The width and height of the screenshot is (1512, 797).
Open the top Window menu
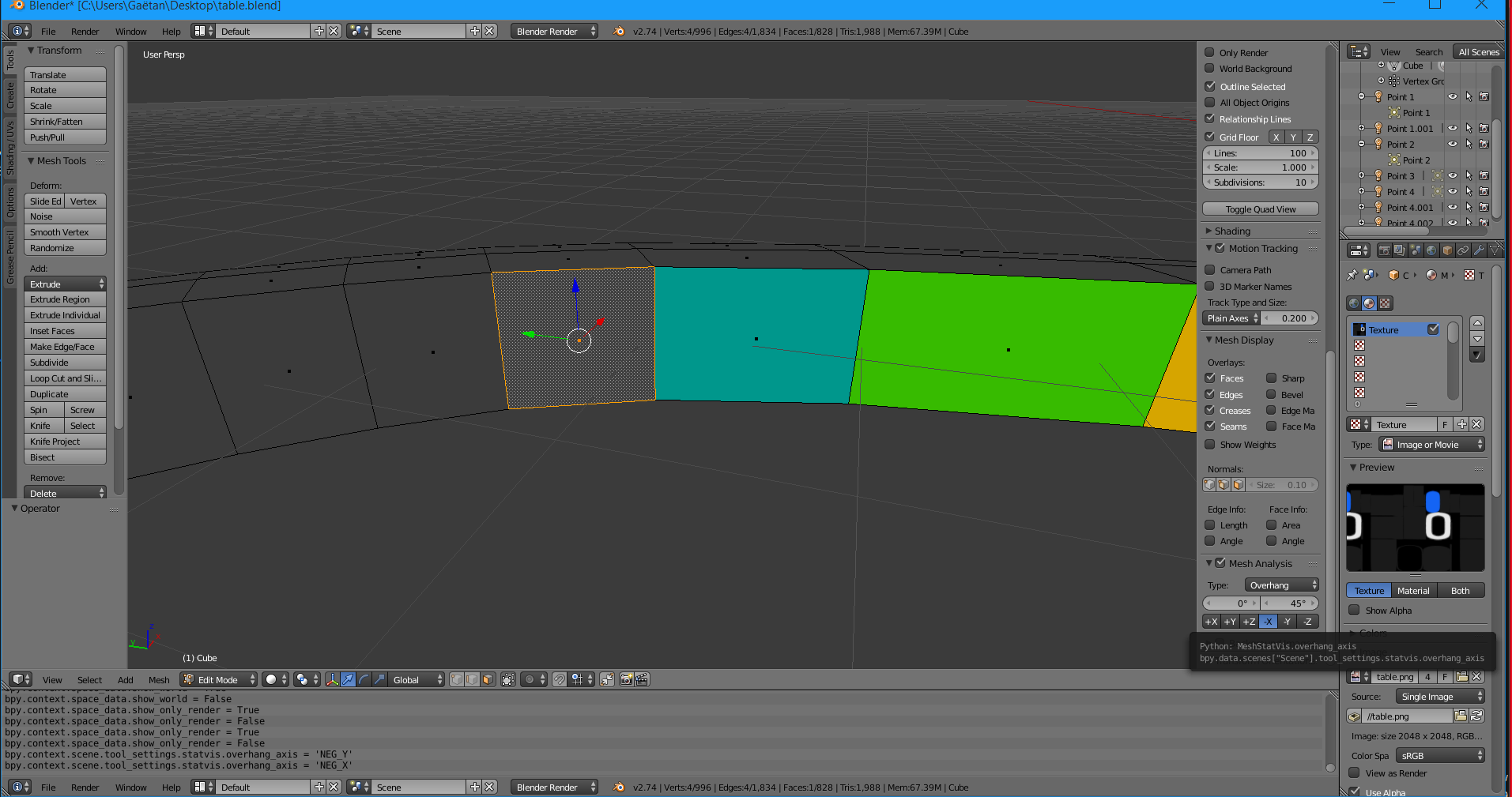(x=130, y=32)
